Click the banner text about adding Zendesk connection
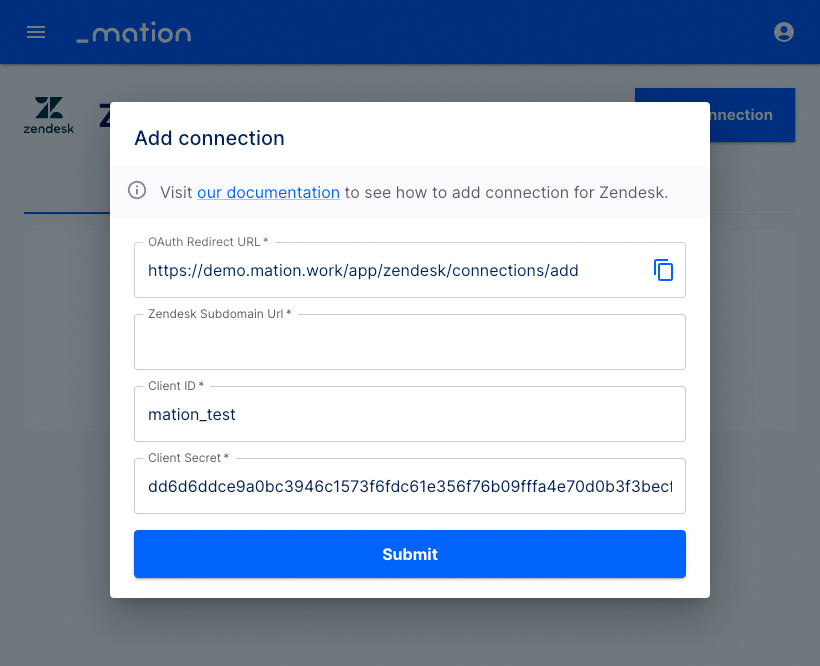The image size is (820, 666). click(x=506, y=192)
